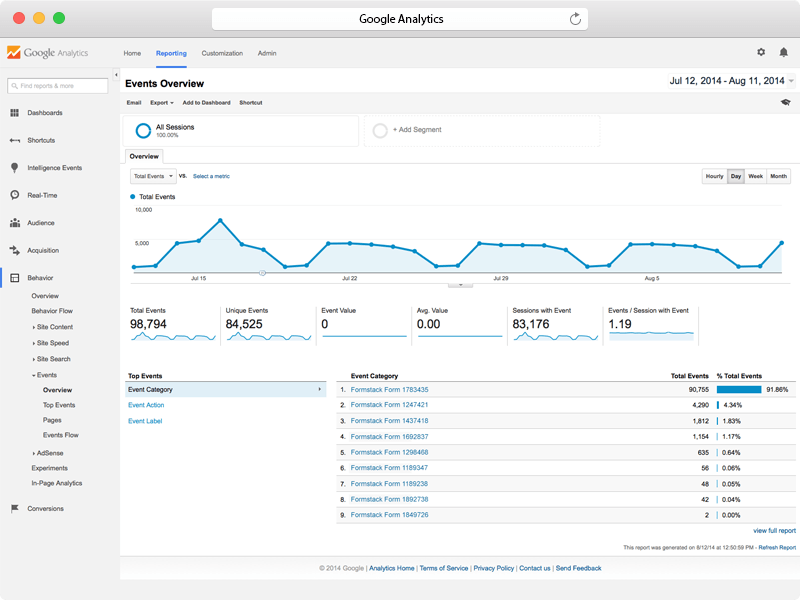The image size is (800, 600).
Task: Open the date range picker dropdown
Action: [x=791, y=81]
